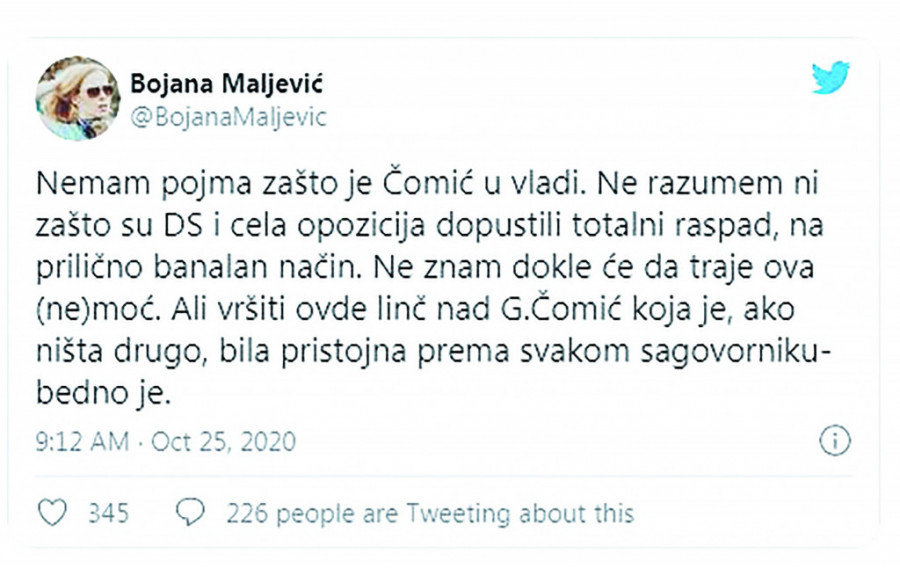900x568 pixels.
Task: Open the @BojanaMaljevic handle link
Action: point(229,116)
